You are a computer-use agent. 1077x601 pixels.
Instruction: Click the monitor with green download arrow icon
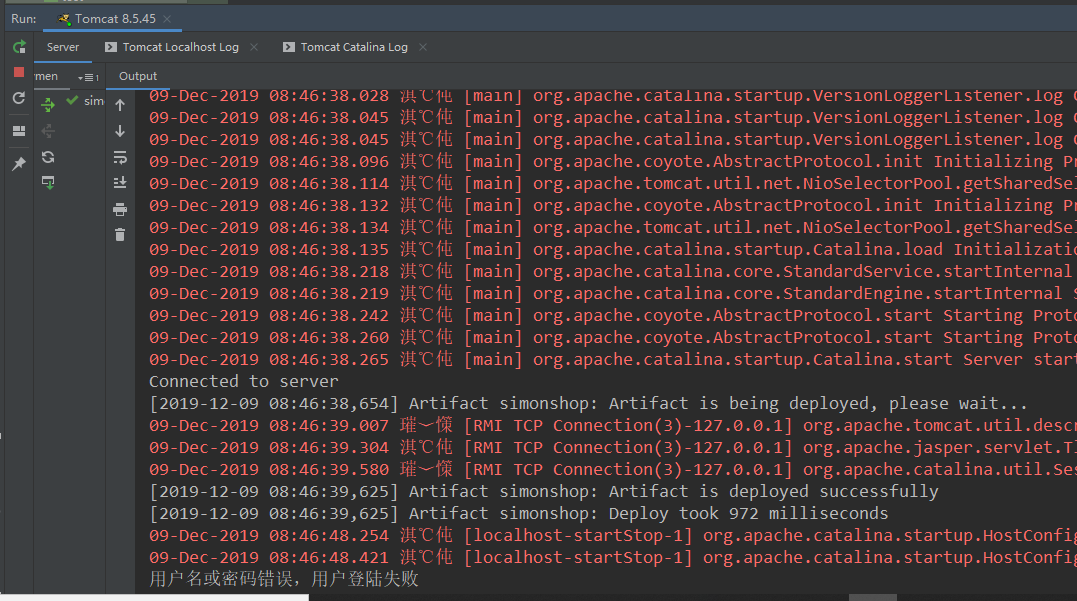48,183
